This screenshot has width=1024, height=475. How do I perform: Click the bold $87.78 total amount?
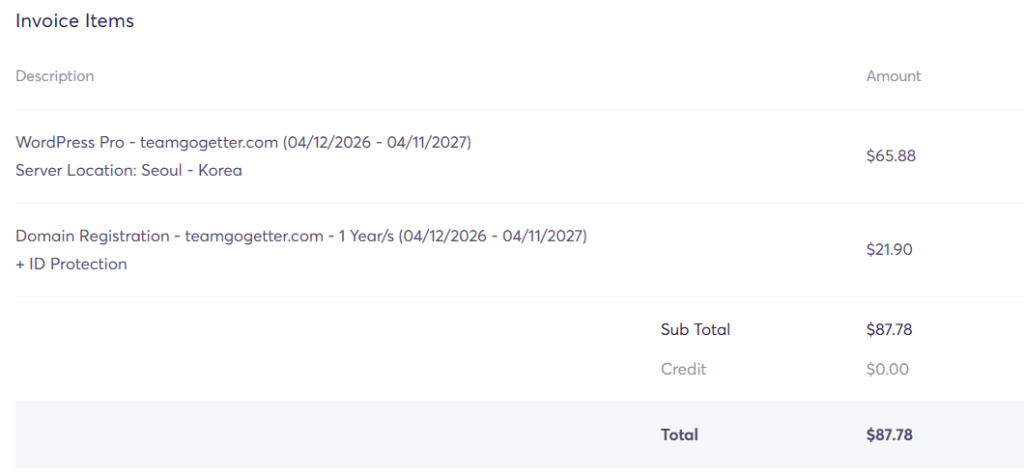point(889,434)
